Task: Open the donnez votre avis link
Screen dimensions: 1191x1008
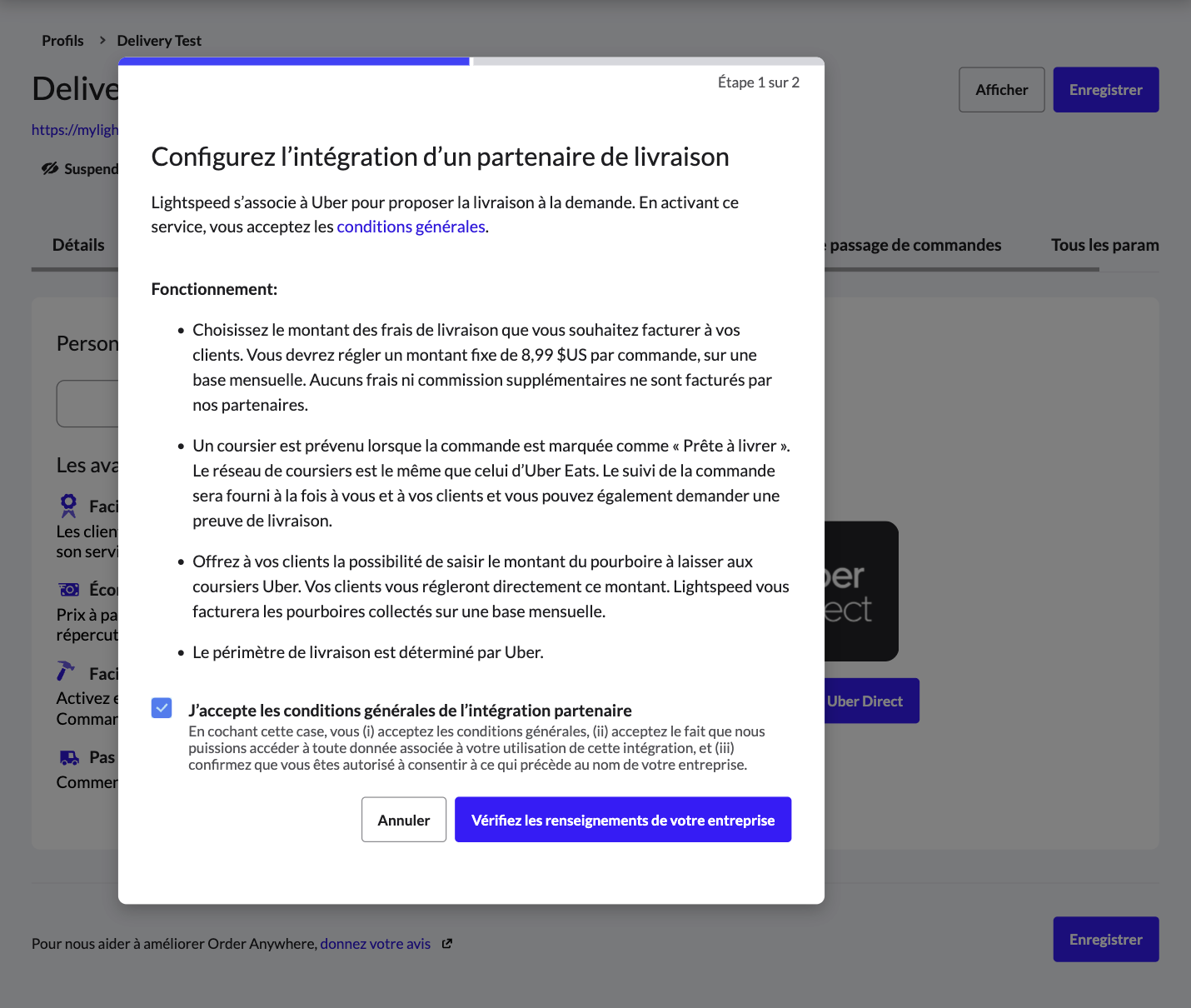Action: 376,944
